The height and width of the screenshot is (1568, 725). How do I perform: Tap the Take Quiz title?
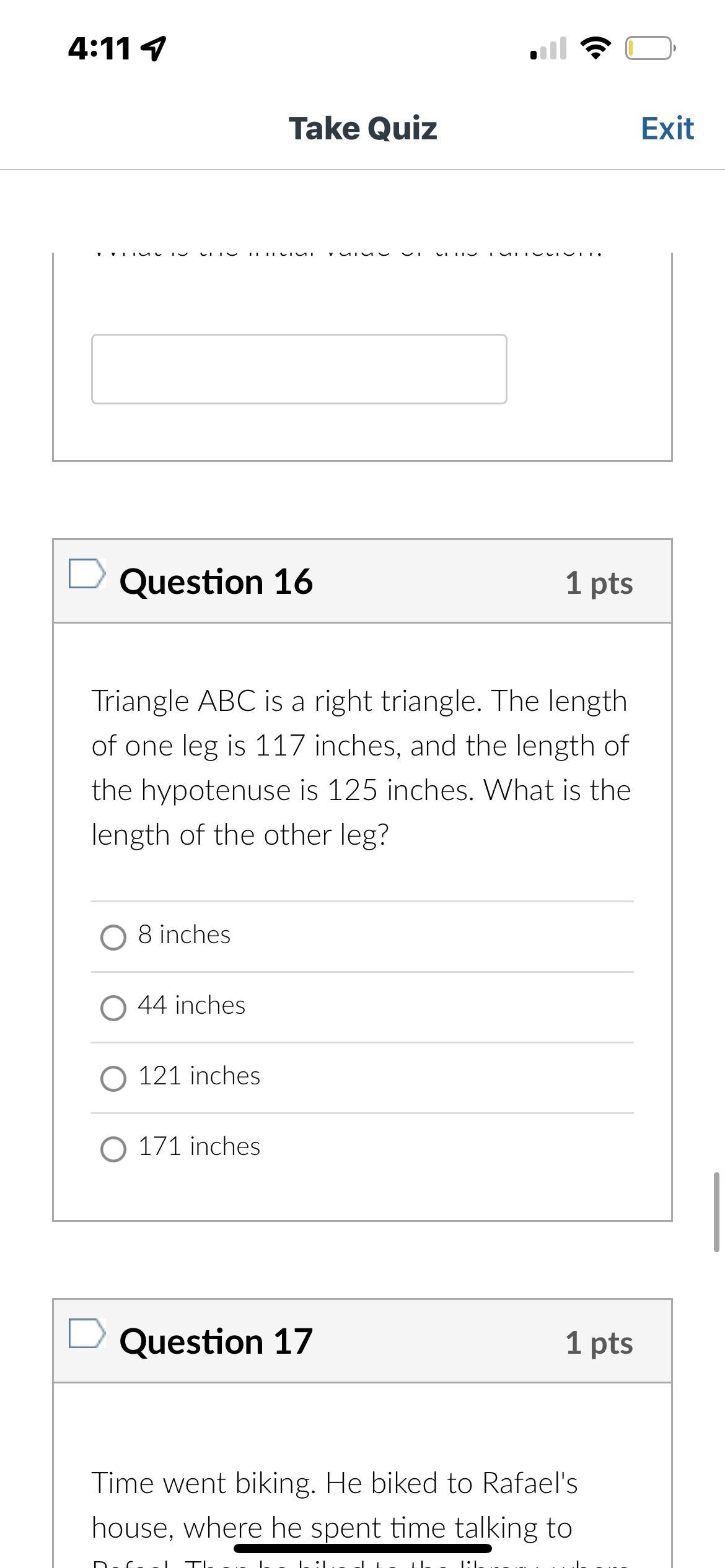coord(362,128)
